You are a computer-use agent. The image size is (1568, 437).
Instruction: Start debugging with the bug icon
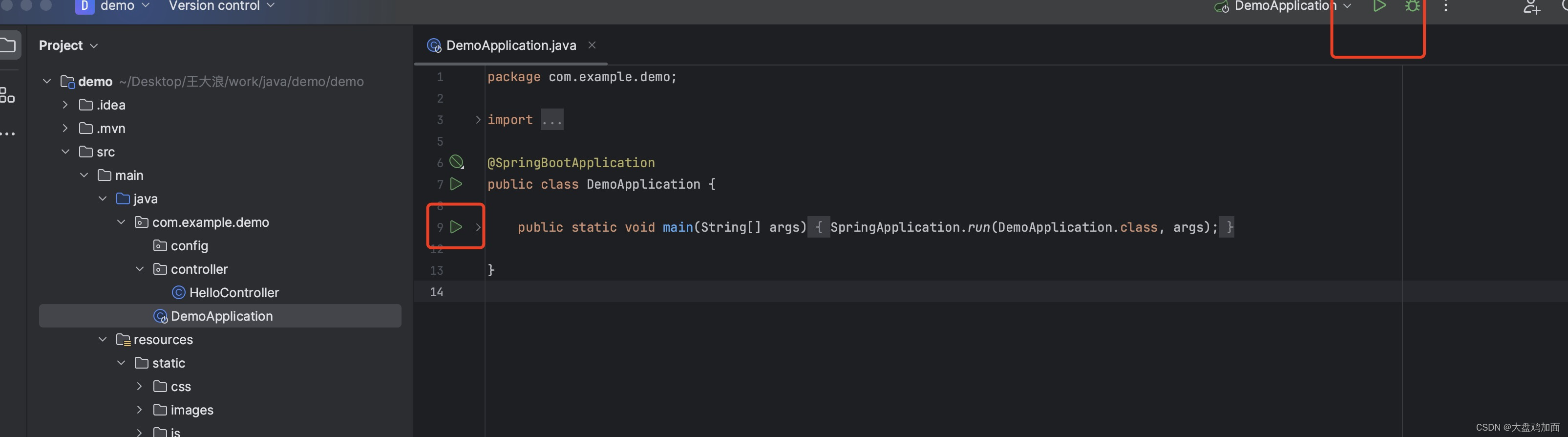pyautogui.click(x=1412, y=6)
